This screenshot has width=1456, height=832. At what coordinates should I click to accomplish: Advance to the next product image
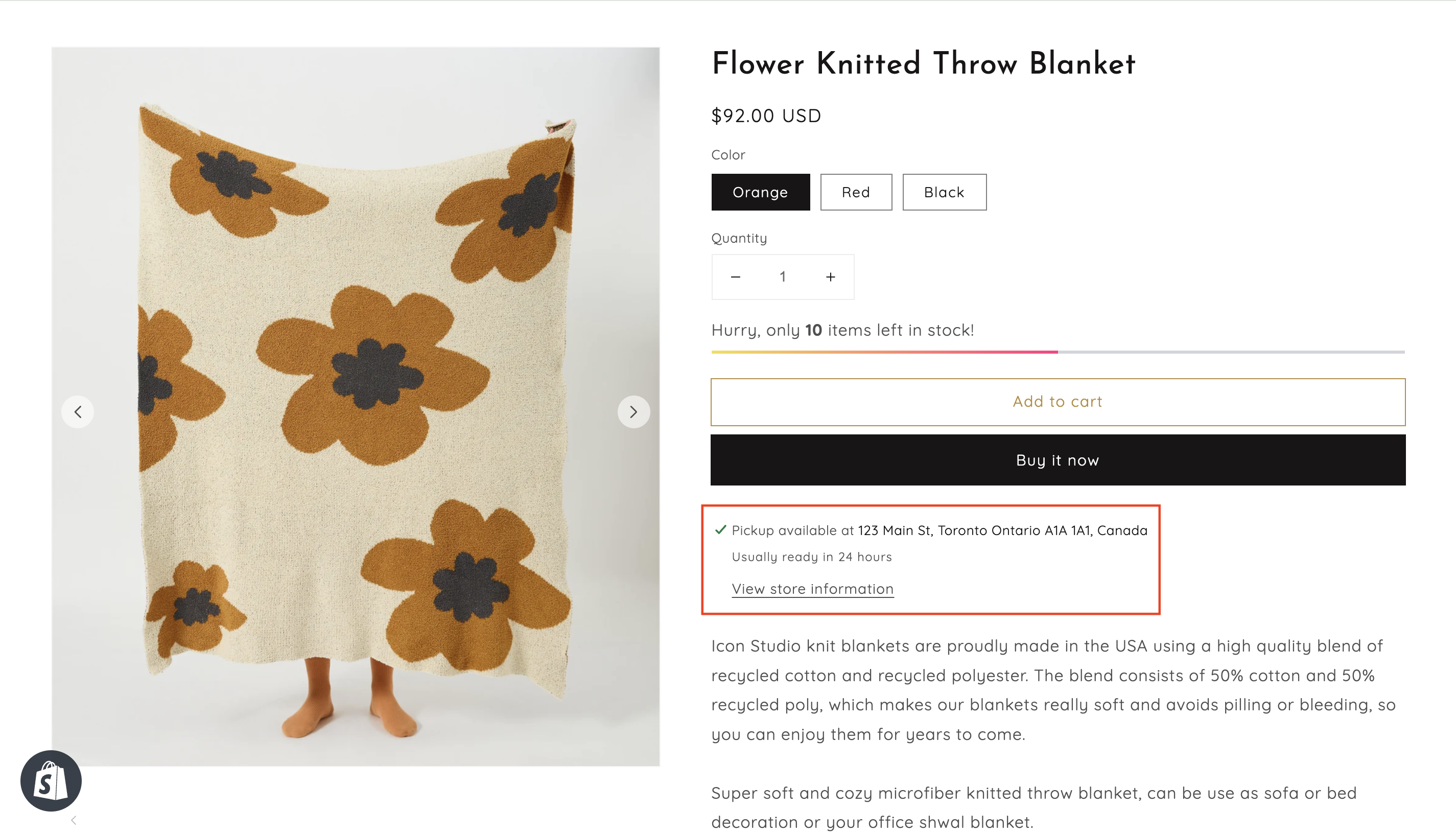[633, 411]
